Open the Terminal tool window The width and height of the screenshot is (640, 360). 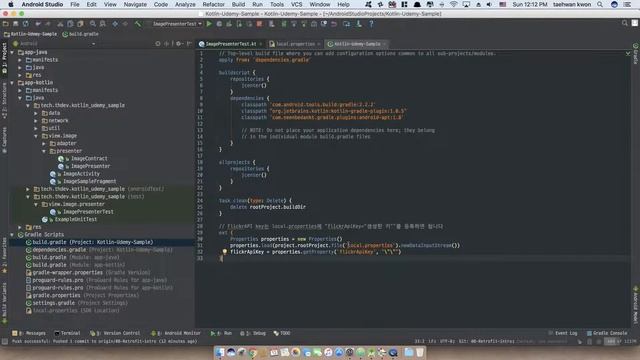pos(67,333)
